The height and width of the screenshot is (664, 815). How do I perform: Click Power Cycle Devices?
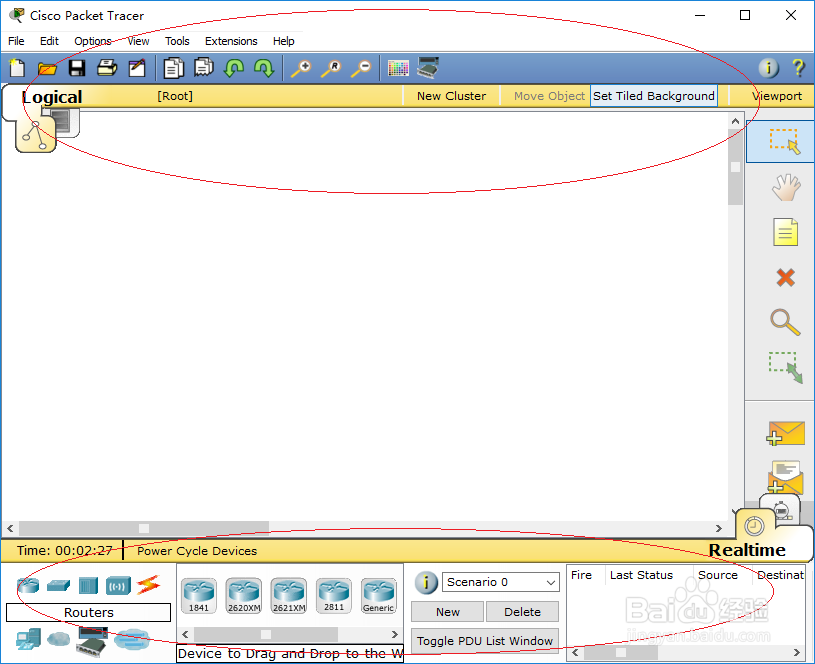[197, 551]
